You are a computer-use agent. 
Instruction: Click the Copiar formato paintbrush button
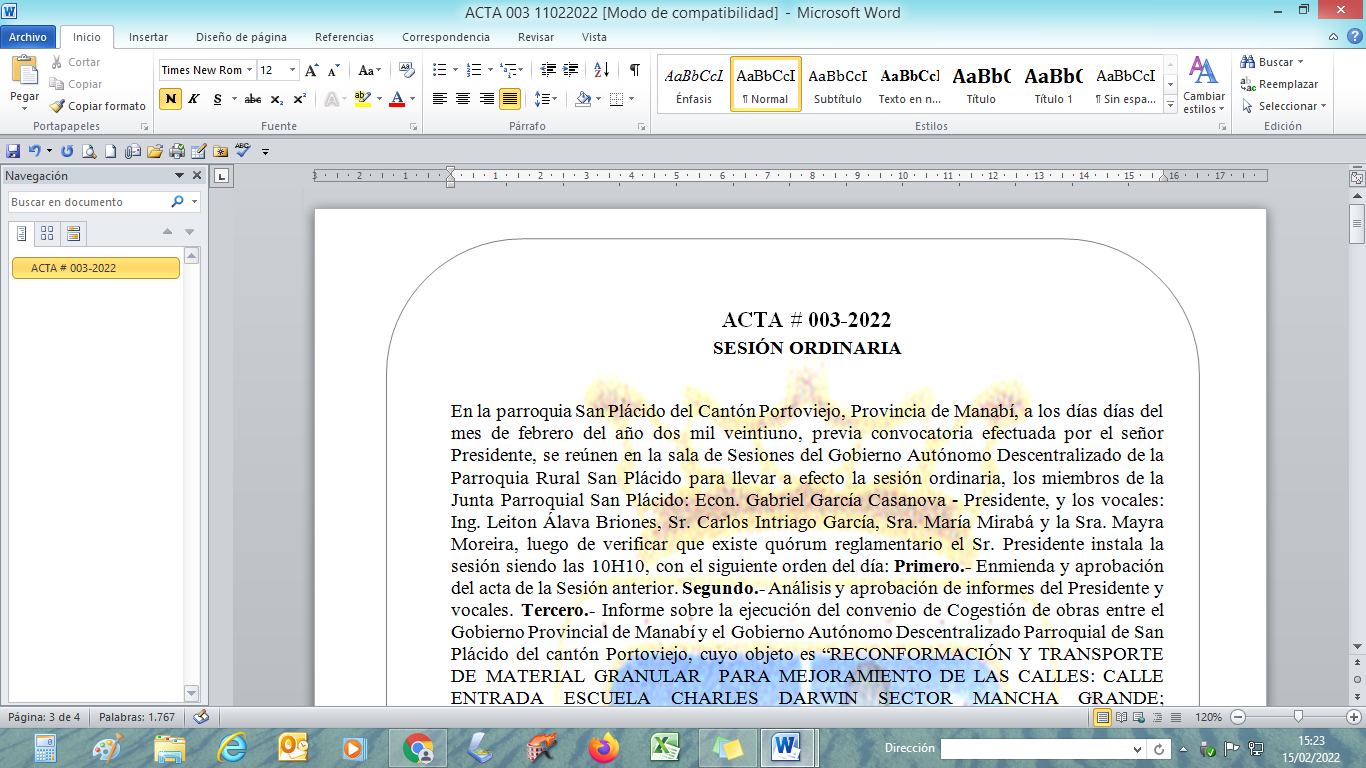tap(97, 106)
